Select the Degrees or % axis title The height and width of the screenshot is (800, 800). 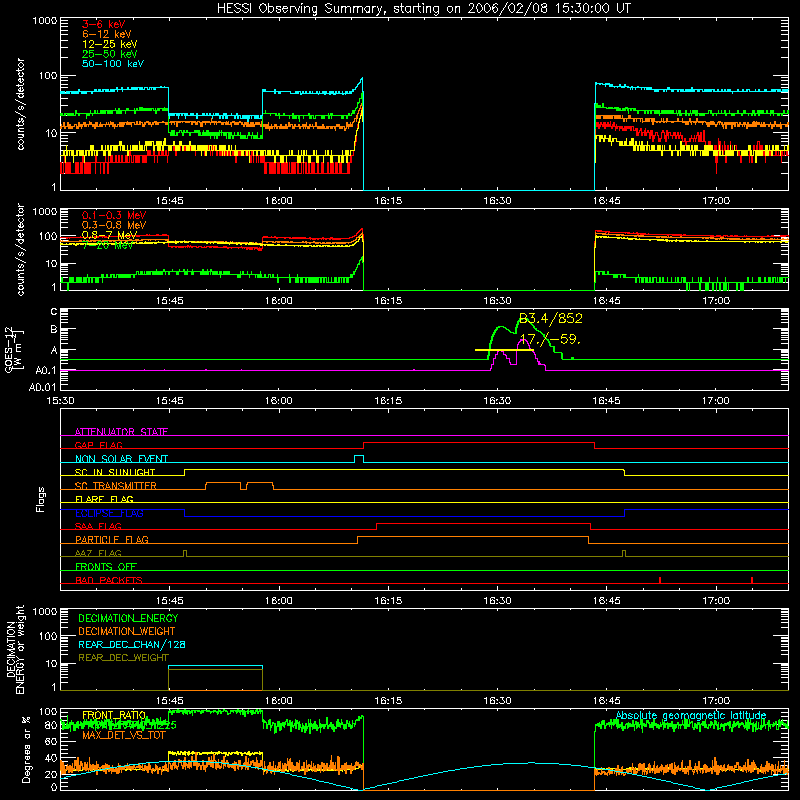pos(26,749)
